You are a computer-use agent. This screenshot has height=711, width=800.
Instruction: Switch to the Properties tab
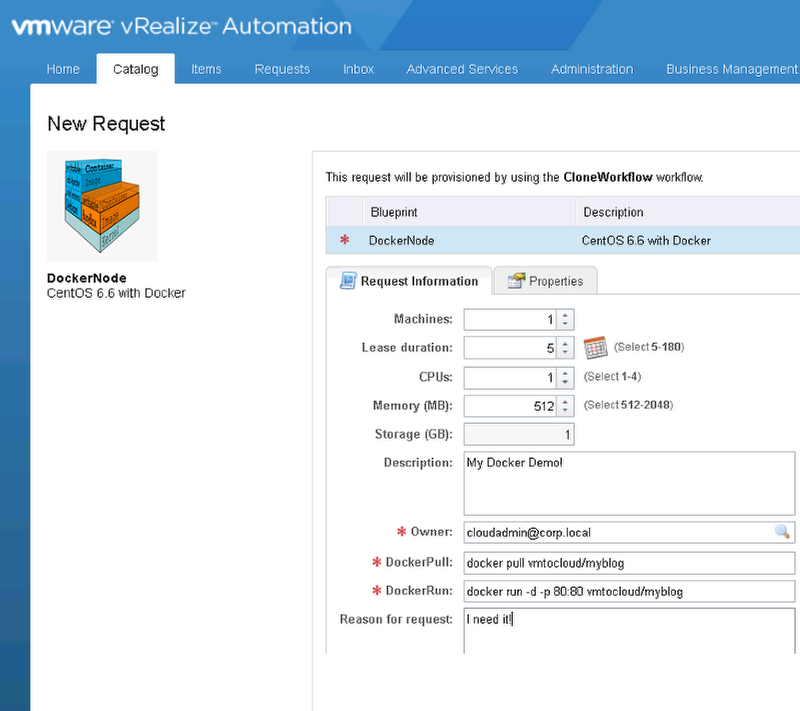[x=545, y=281]
